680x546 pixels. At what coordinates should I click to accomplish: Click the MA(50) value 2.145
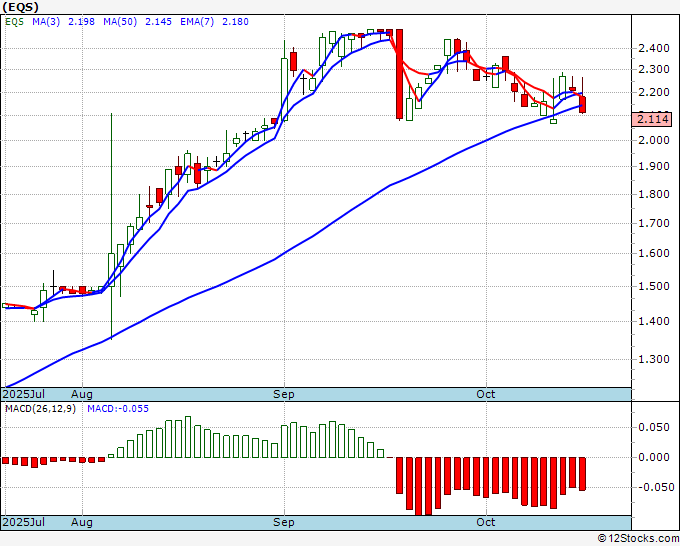(x=158, y=22)
